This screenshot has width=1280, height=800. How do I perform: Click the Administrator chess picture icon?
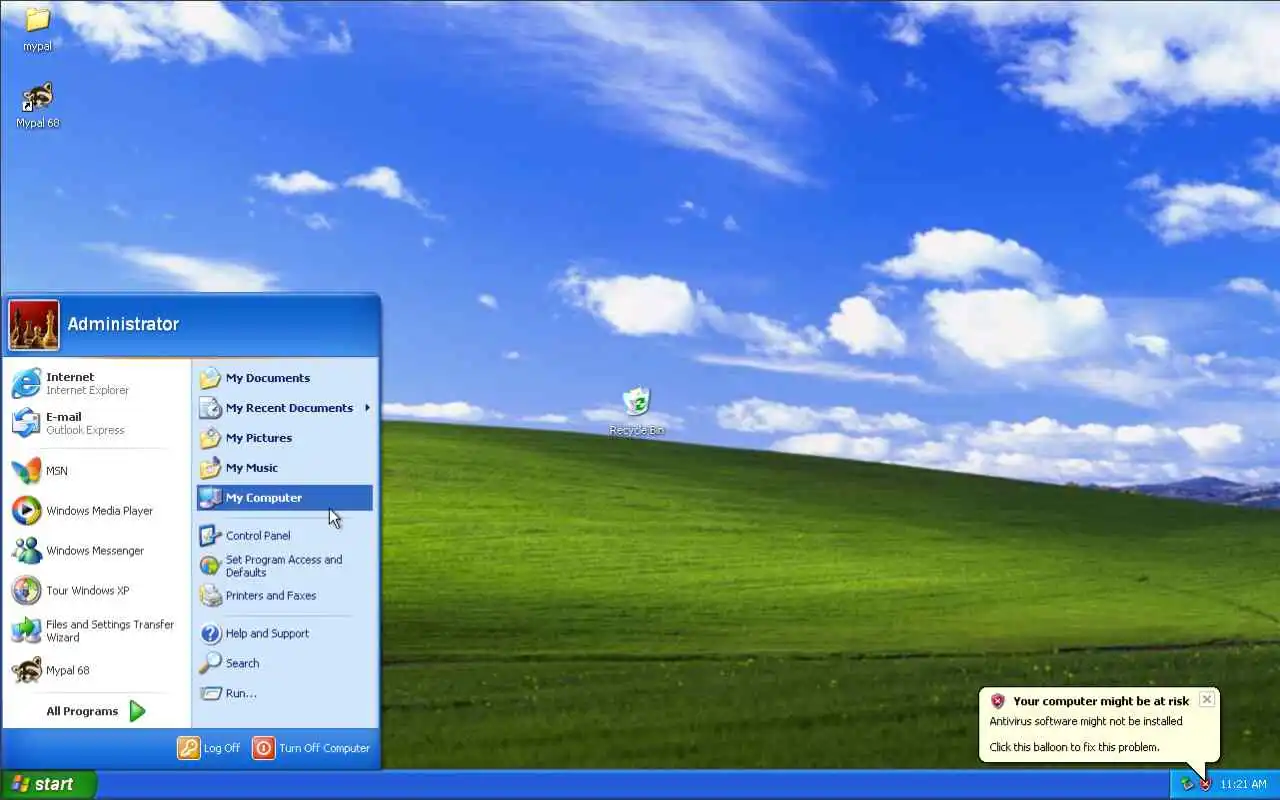34,325
